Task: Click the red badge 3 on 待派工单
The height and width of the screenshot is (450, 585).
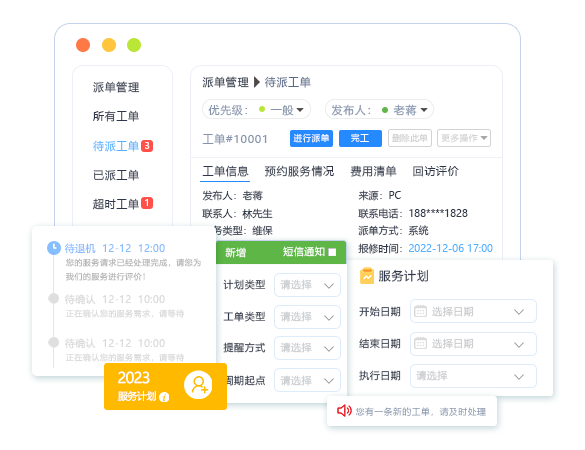Action: [147, 146]
